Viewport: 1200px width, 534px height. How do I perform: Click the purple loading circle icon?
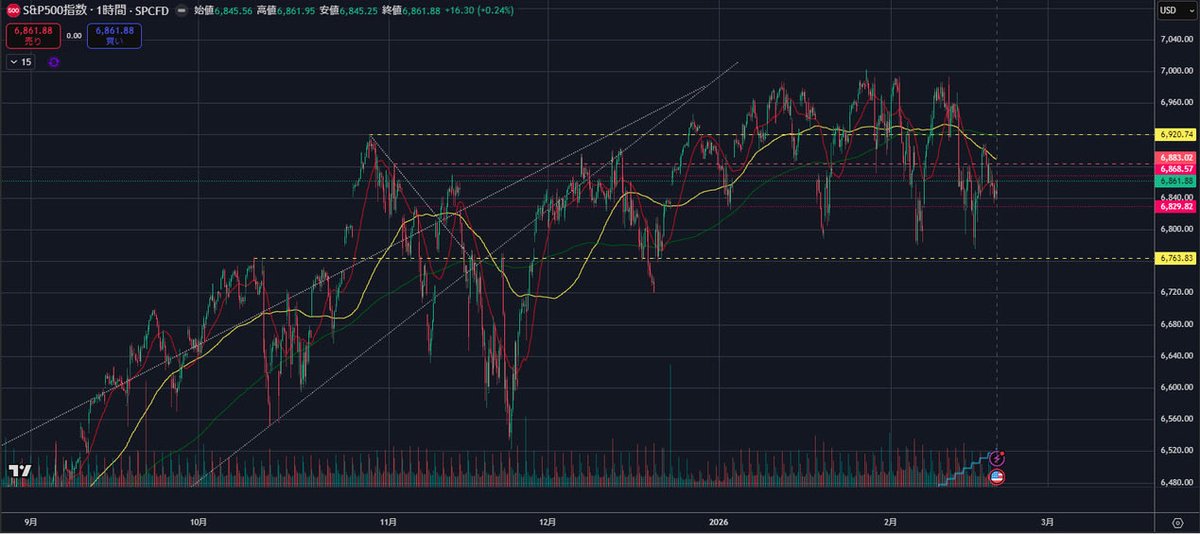tap(53, 62)
